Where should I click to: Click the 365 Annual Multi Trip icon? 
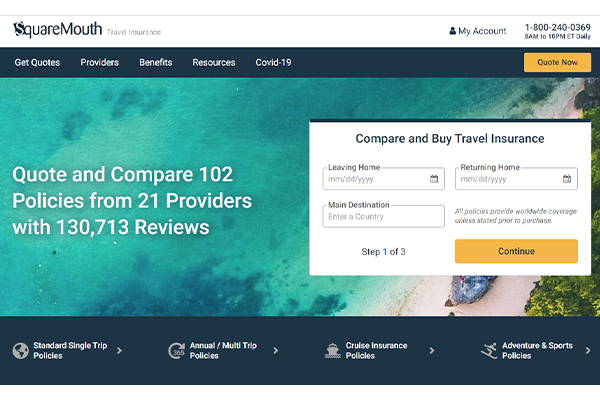click(176, 350)
